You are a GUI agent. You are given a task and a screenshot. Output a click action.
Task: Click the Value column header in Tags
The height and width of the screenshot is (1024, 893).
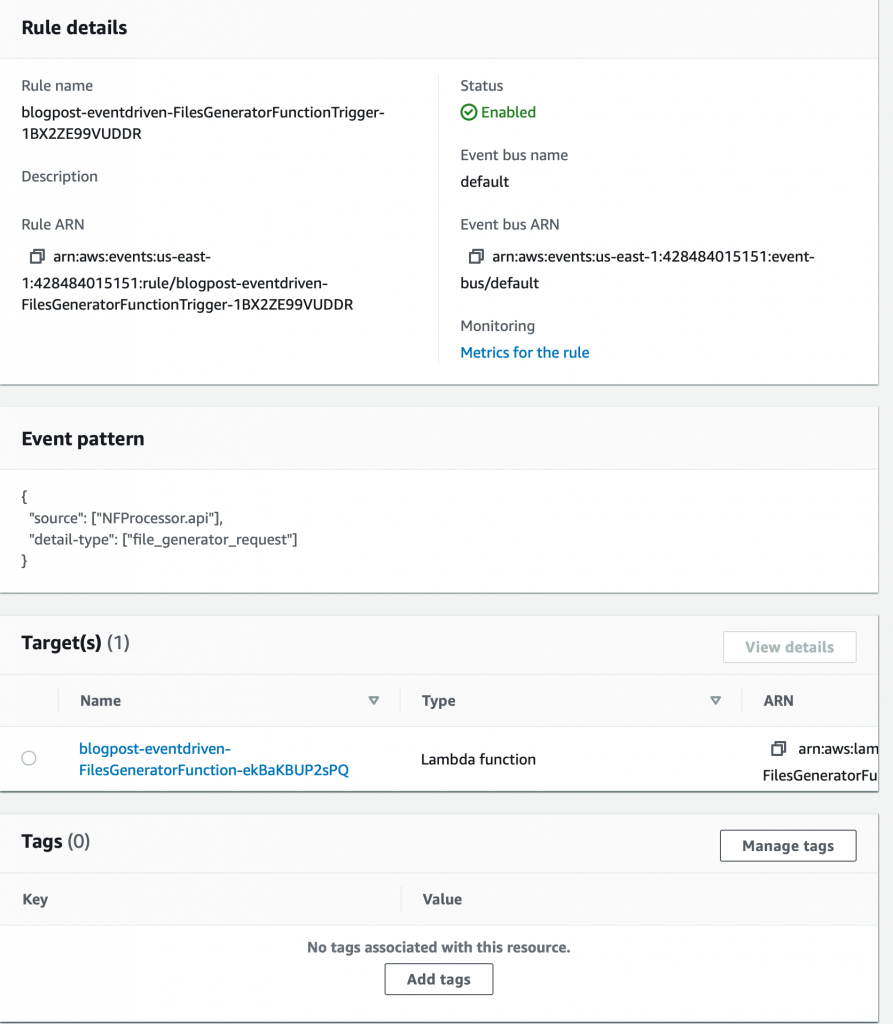tap(442, 899)
